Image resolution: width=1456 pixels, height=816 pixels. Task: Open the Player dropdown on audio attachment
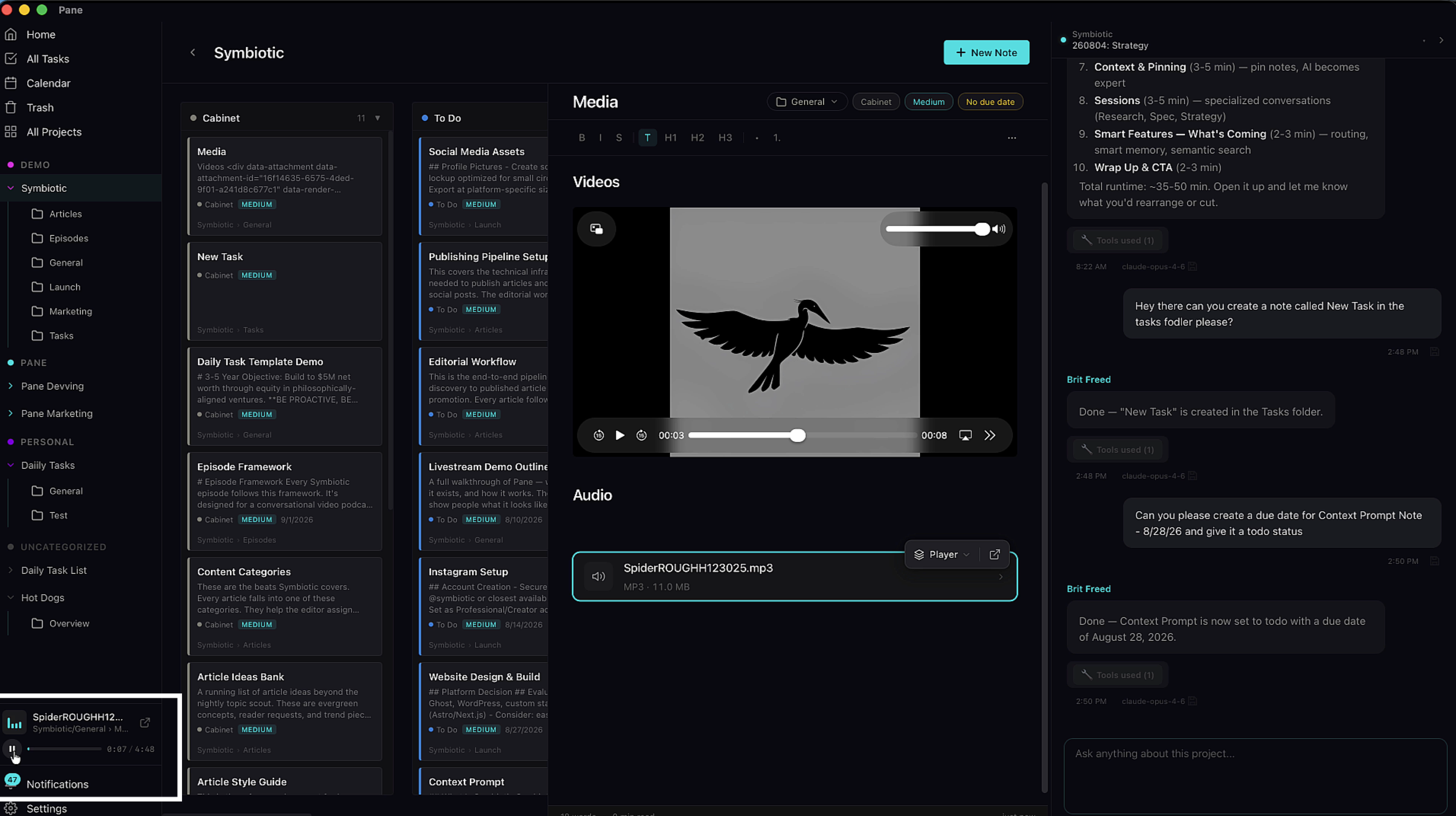[942, 555]
